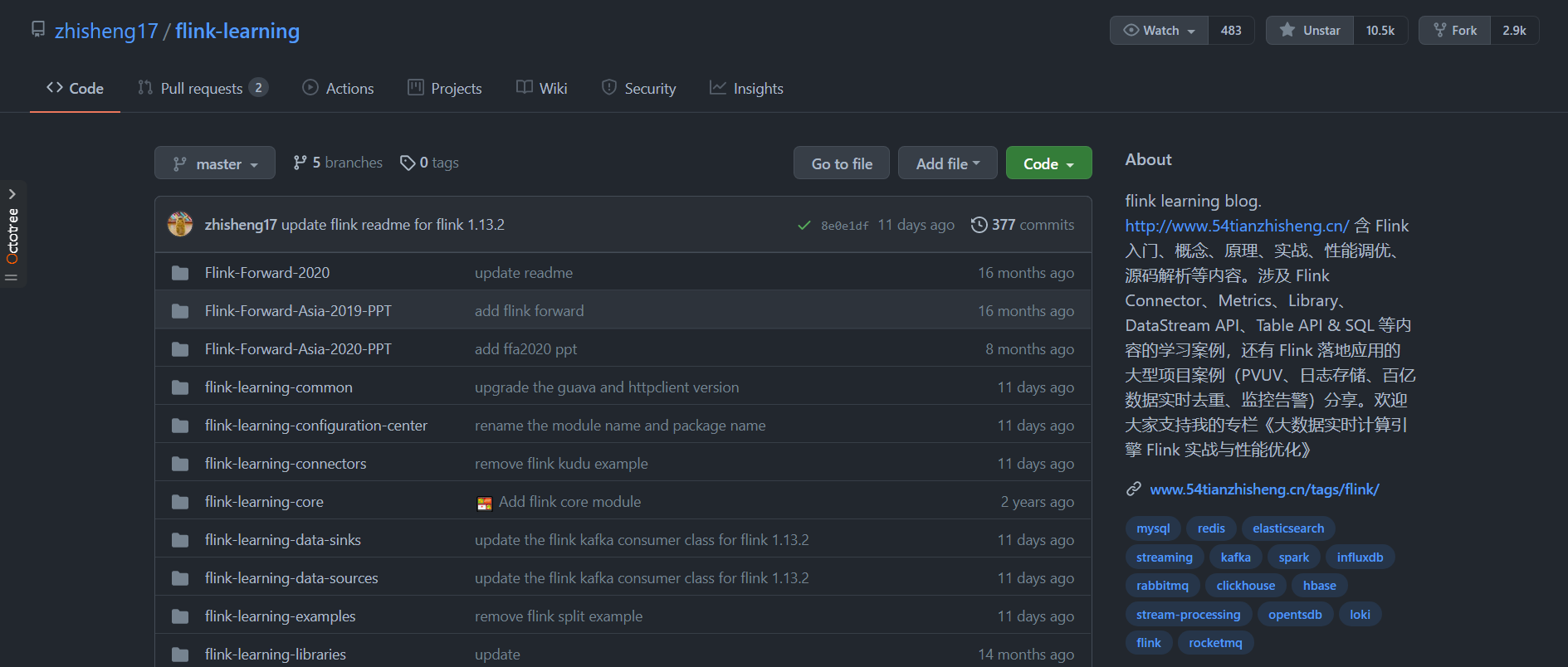Click the influxdb topic tag
This screenshot has width=1568, height=667.
[1360, 557]
